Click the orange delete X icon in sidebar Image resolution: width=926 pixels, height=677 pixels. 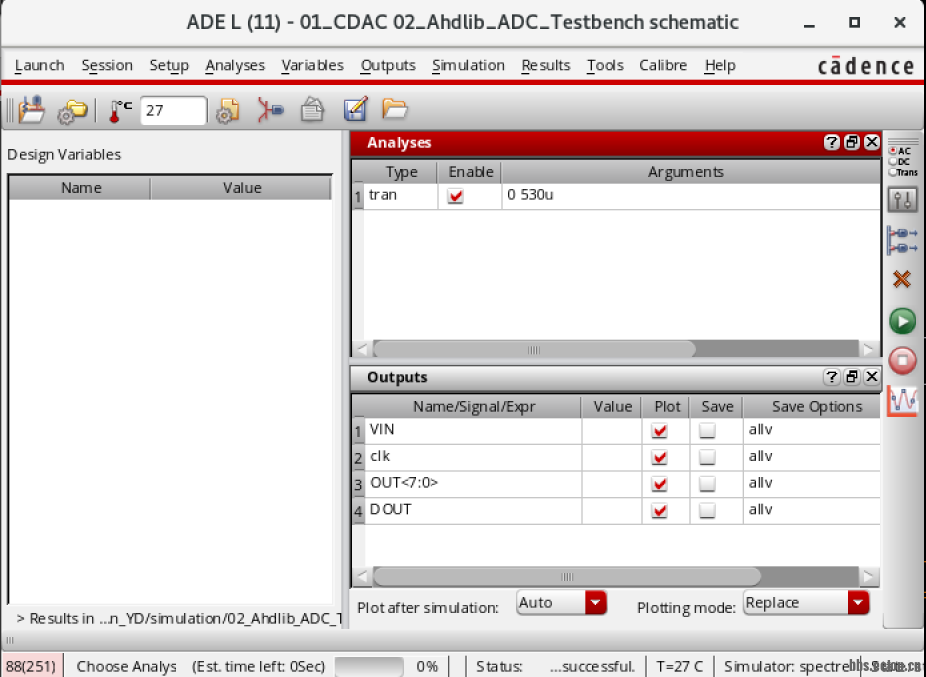tap(902, 279)
